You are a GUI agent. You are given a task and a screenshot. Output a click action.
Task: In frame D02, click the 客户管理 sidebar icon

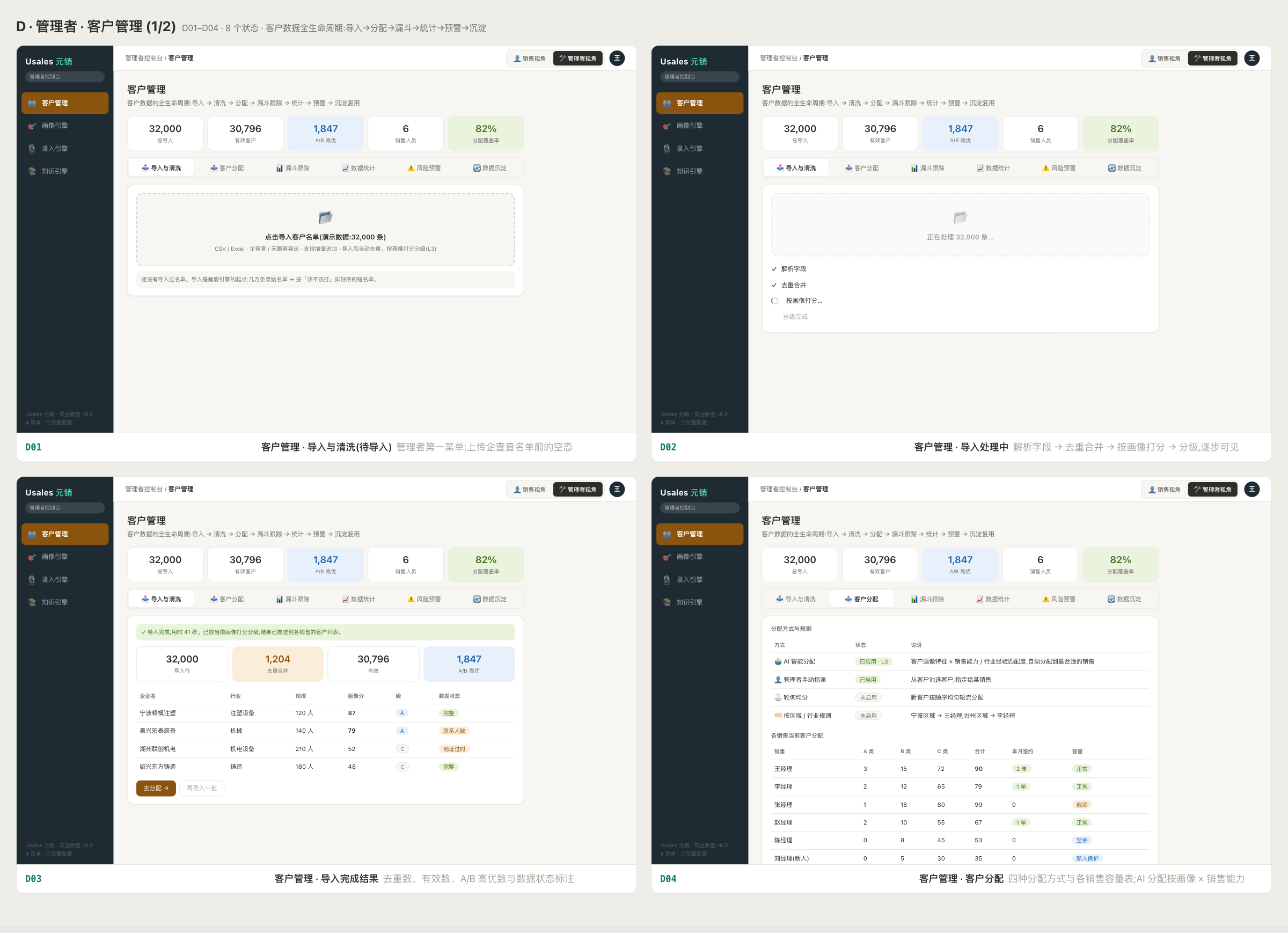tap(667, 104)
